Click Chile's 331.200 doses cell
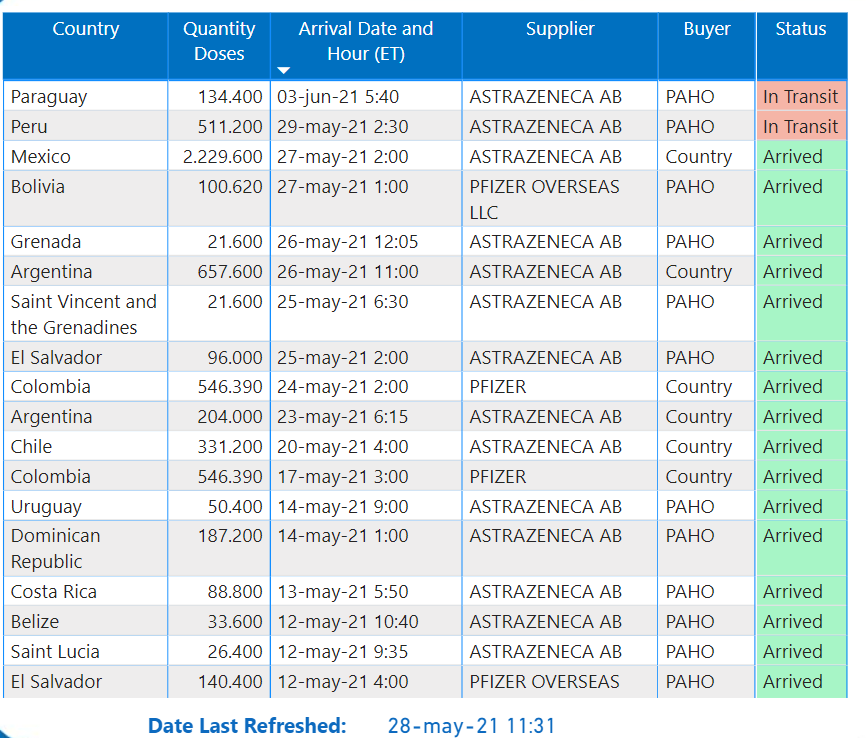 click(x=230, y=447)
